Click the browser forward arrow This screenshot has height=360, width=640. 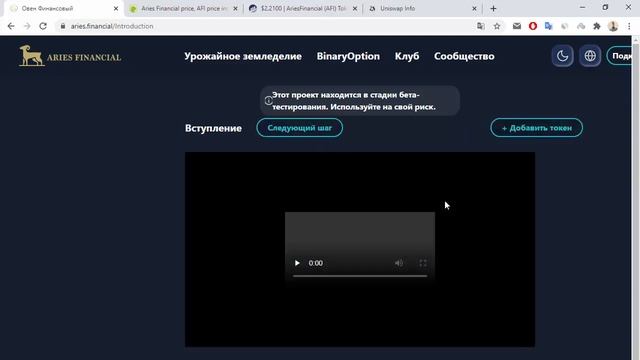pos(27,26)
